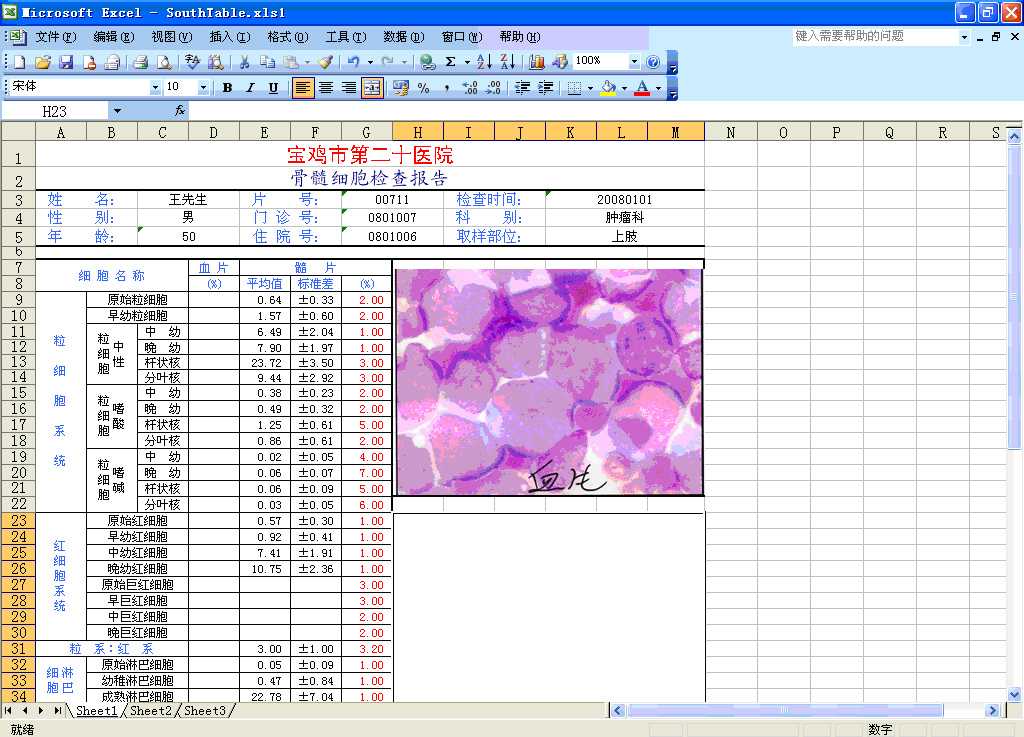Decrease decimal places

click(x=494, y=88)
